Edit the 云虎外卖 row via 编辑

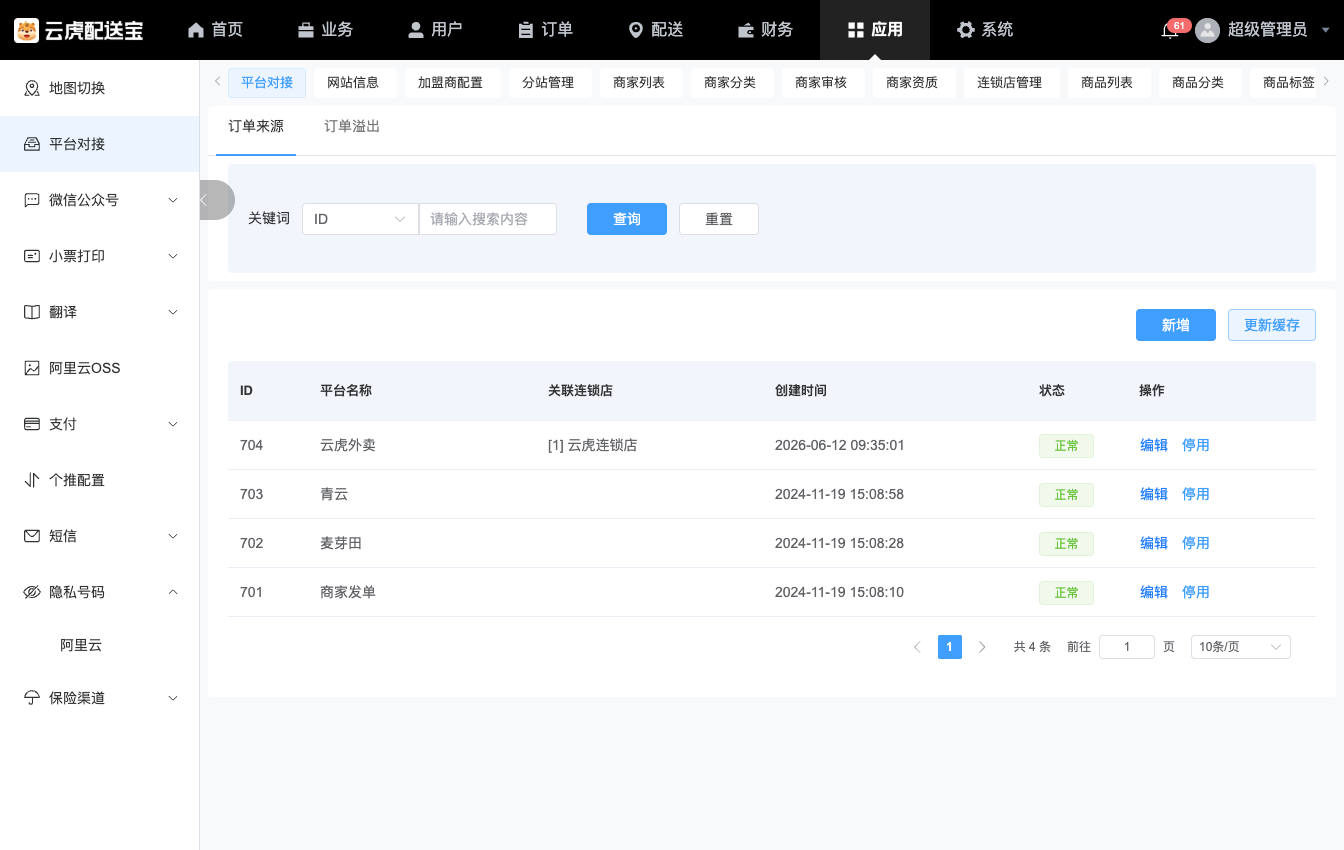pos(1154,445)
